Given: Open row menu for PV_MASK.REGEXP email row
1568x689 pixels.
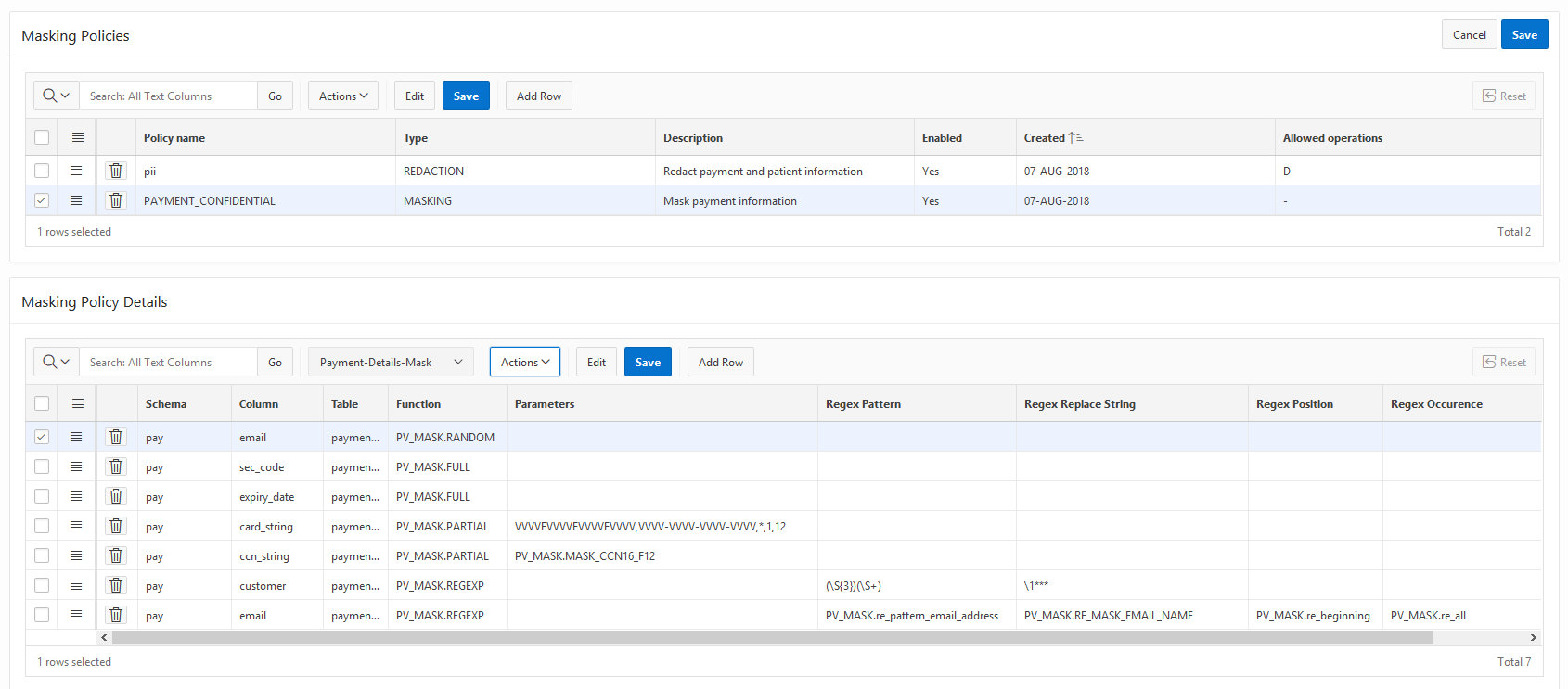Looking at the screenshot, I should (x=76, y=615).
